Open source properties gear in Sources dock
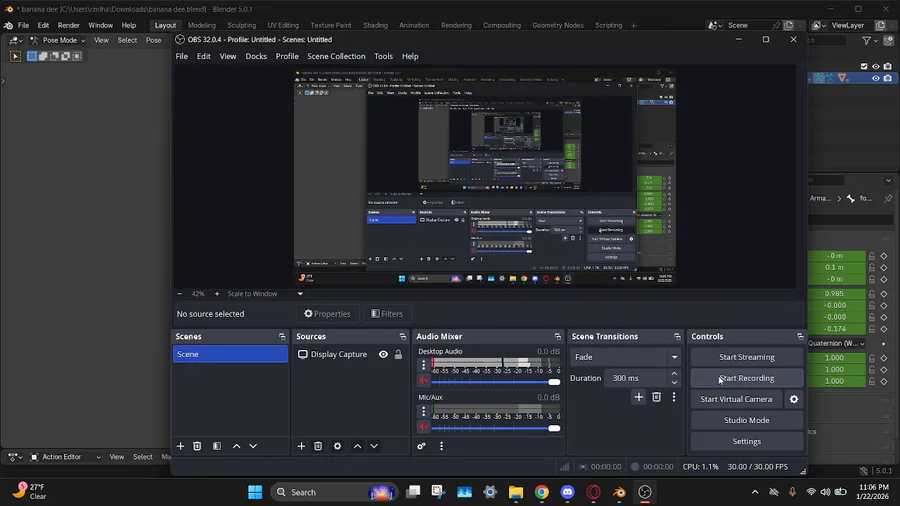 pos(338,446)
